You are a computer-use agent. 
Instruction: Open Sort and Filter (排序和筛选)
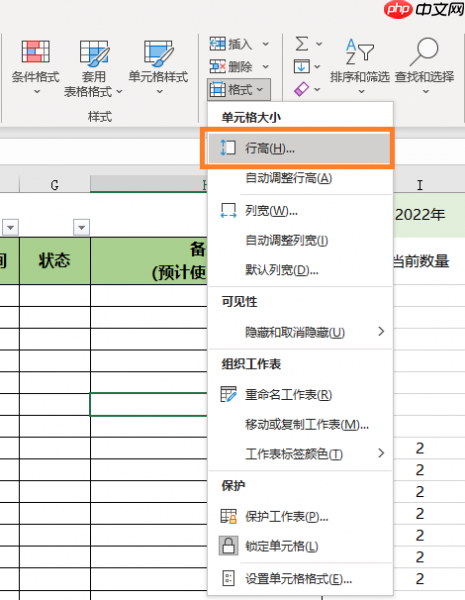point(360,65)
